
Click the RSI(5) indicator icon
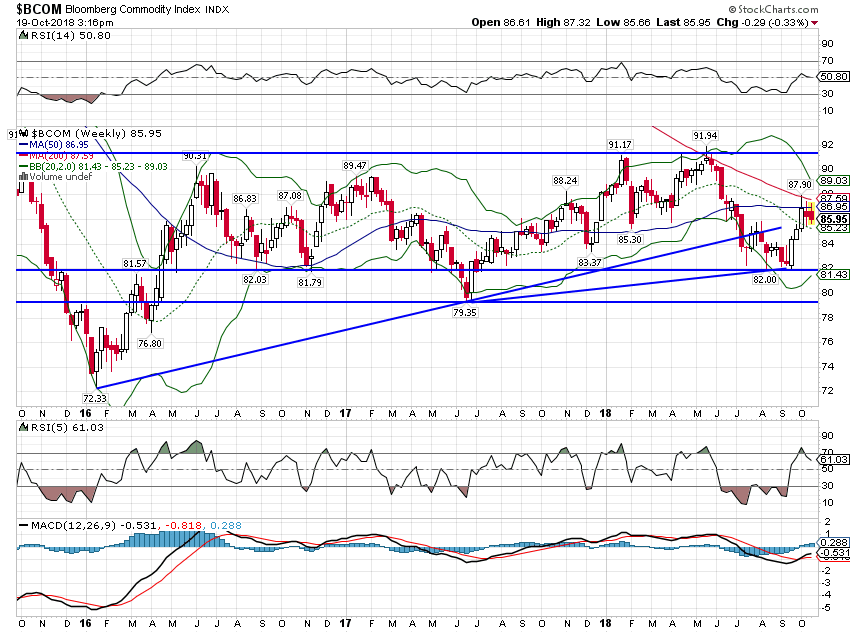pyautogui.click(x=23, y=427)
